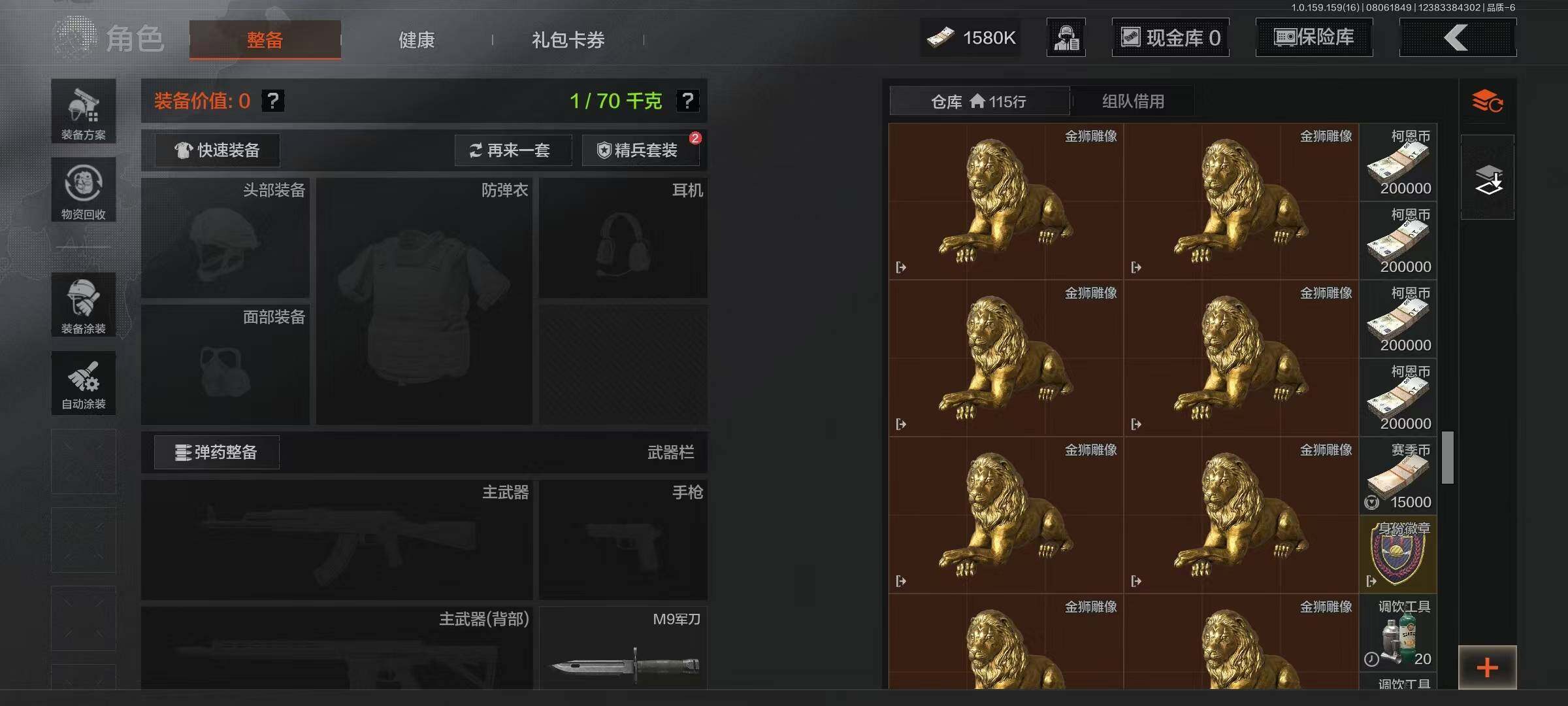Image resolution: width=1568 pixels, height=706 pixels.
Task: Click the white stack-import layers icon
Action: pos(1488,178)
